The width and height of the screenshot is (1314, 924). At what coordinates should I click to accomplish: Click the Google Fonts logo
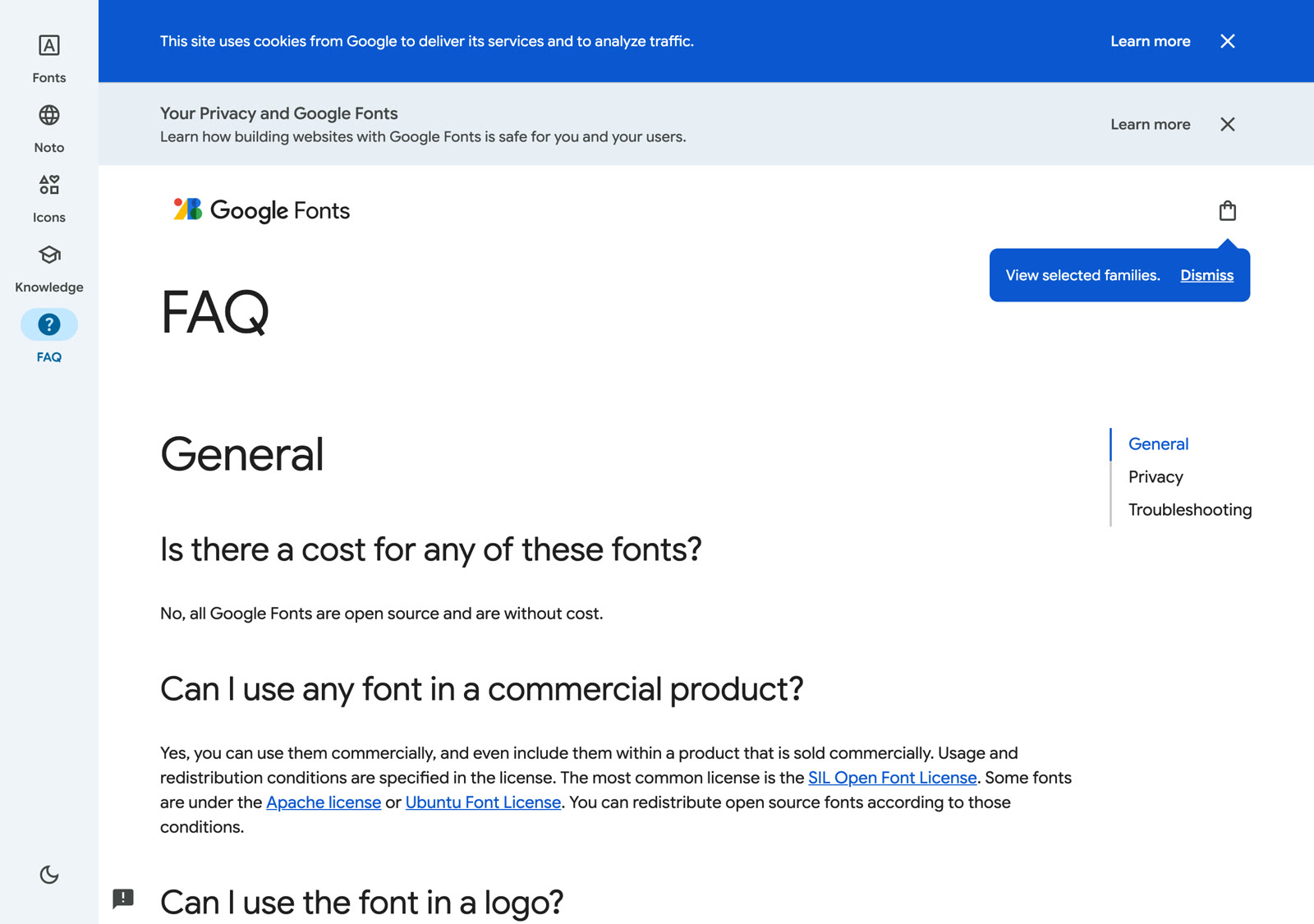[x=261, y=210]
